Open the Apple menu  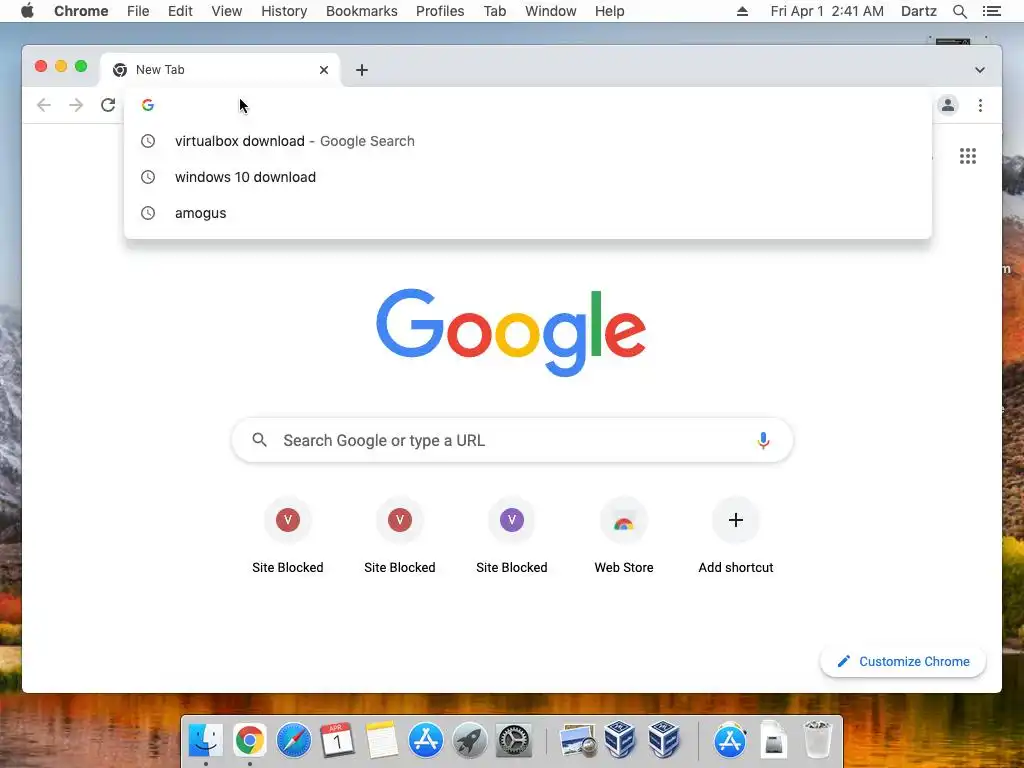point(27,11)
